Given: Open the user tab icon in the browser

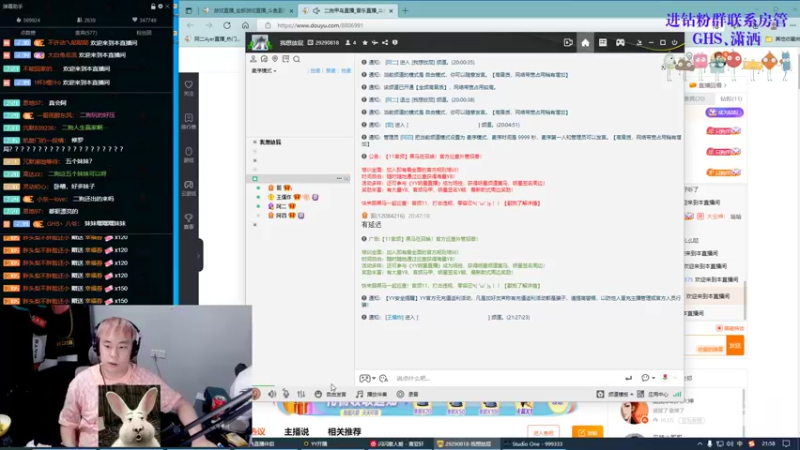Looking at the screenshot, I should (189, 11).
